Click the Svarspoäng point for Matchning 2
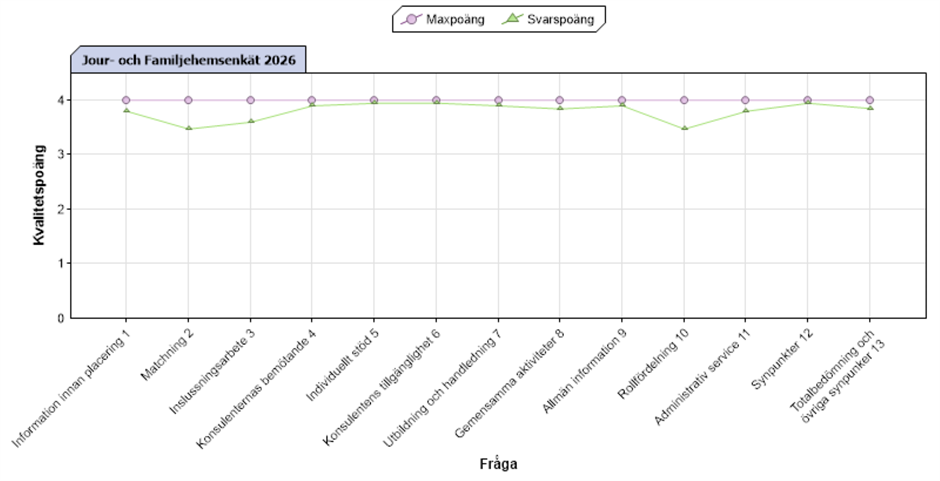The height and width of the screenshot is (481, 940). coord(188,128)
